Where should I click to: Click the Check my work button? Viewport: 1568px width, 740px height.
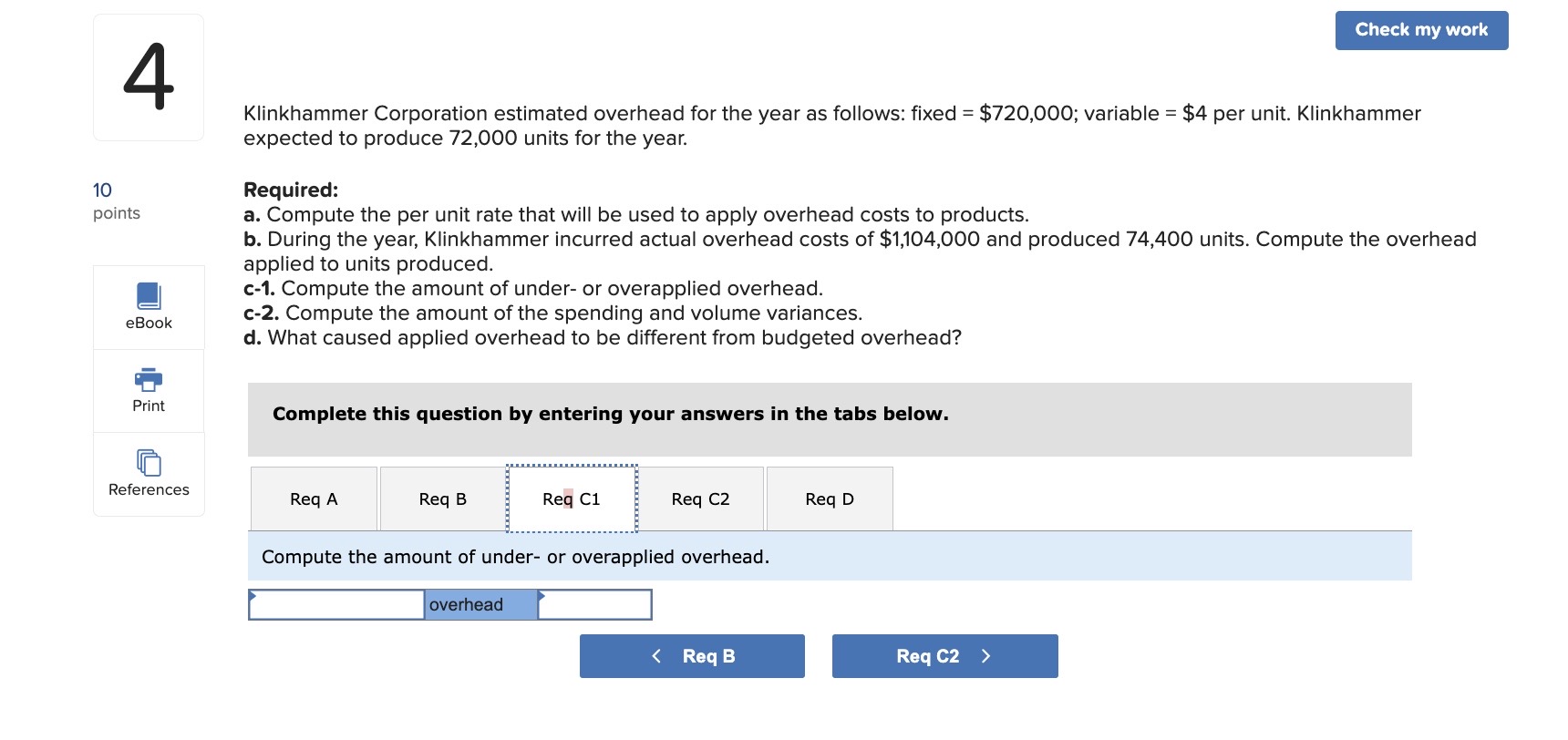pos(1420,29)
